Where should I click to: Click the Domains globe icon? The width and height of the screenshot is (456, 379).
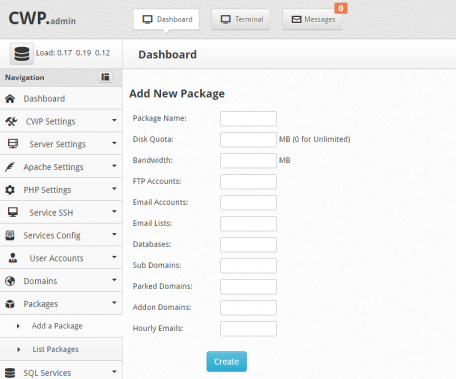(x=10, y=281)
